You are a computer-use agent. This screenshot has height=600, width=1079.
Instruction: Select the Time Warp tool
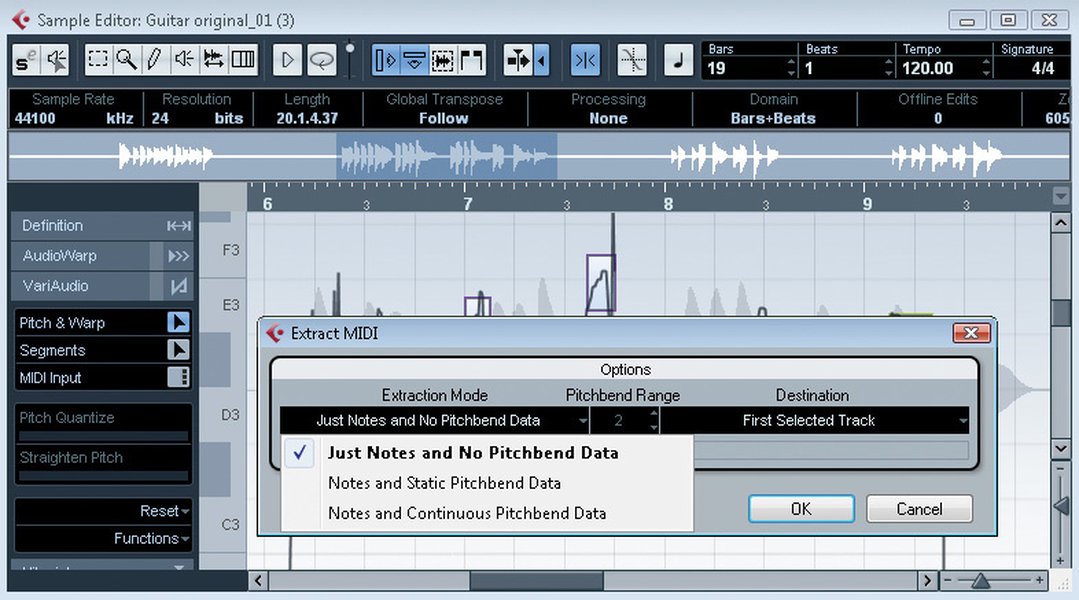(x=213, y=60)
